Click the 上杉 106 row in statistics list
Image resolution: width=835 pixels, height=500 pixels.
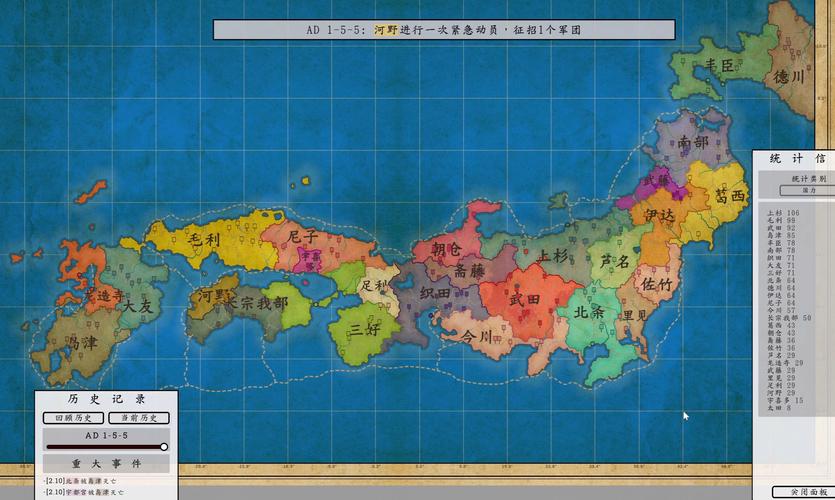tap(783, 212)
